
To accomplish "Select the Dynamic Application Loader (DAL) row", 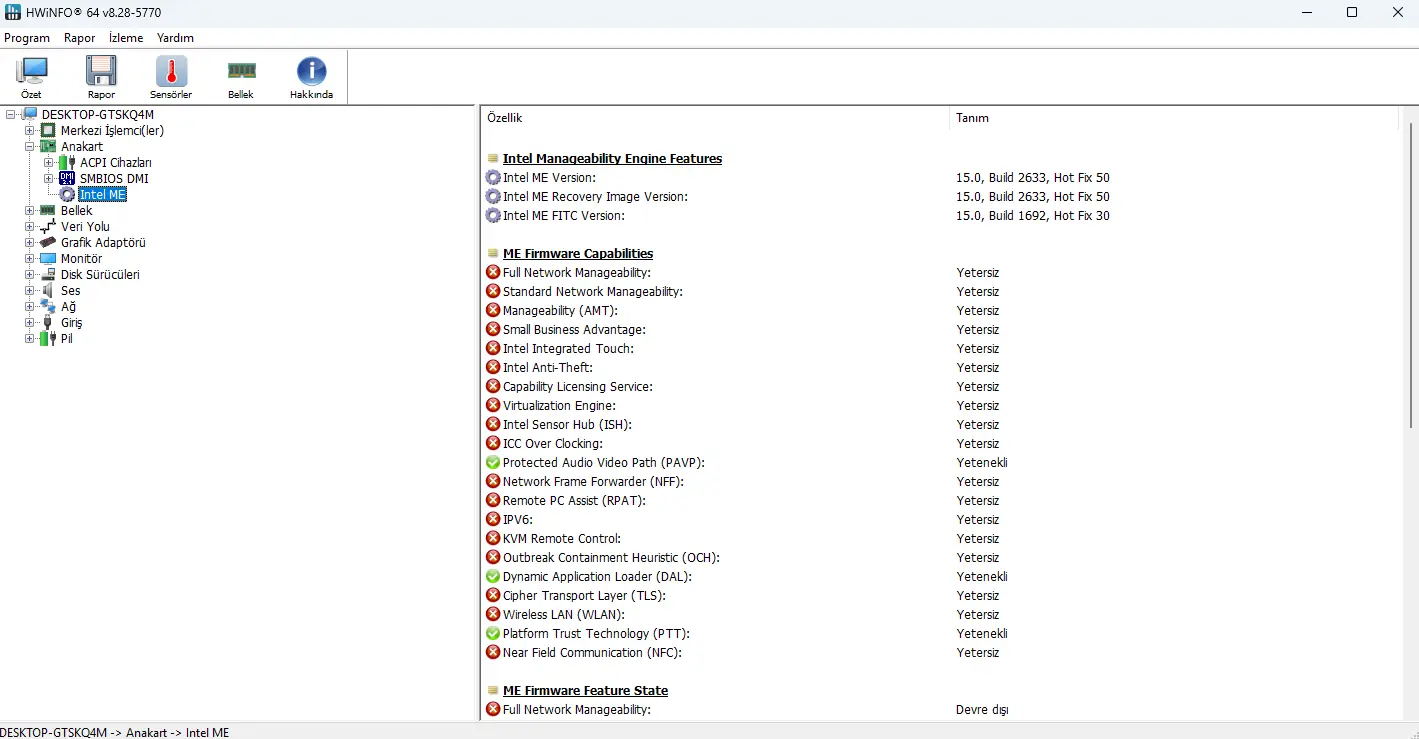I will (x=940, y=577).
